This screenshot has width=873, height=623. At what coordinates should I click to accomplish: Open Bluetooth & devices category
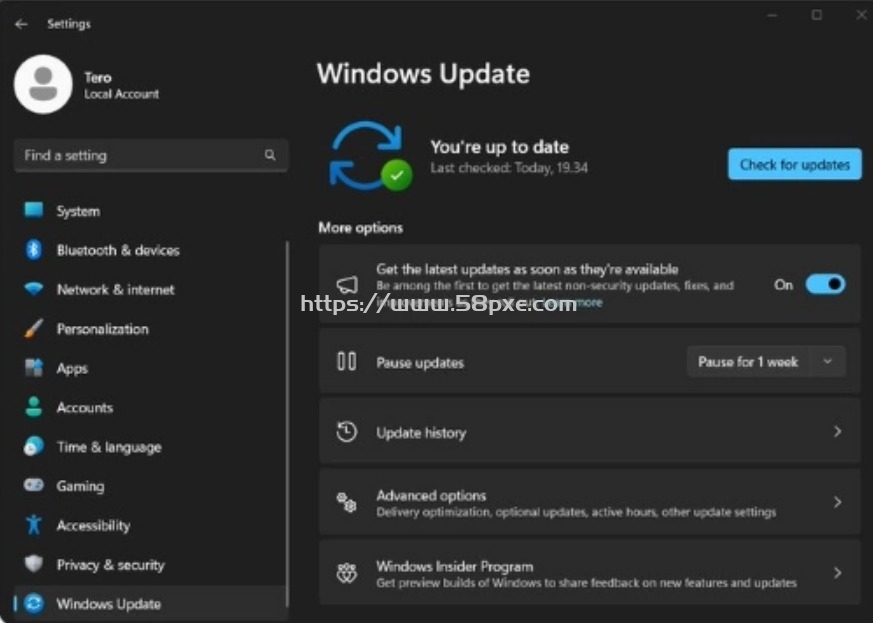[150, 250]
